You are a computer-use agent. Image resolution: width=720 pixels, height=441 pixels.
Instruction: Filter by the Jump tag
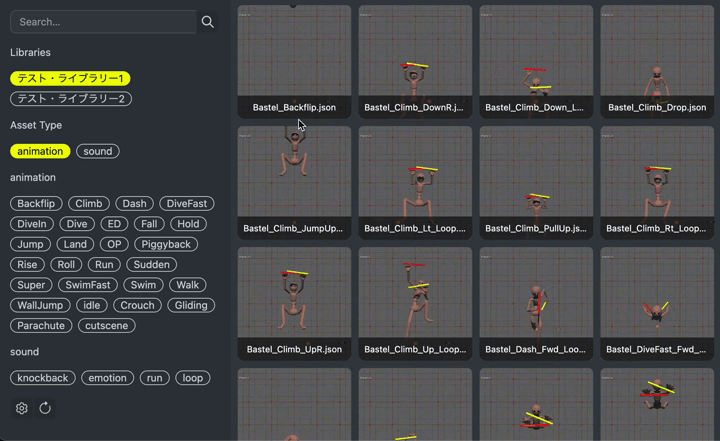[x=30, y=244]
